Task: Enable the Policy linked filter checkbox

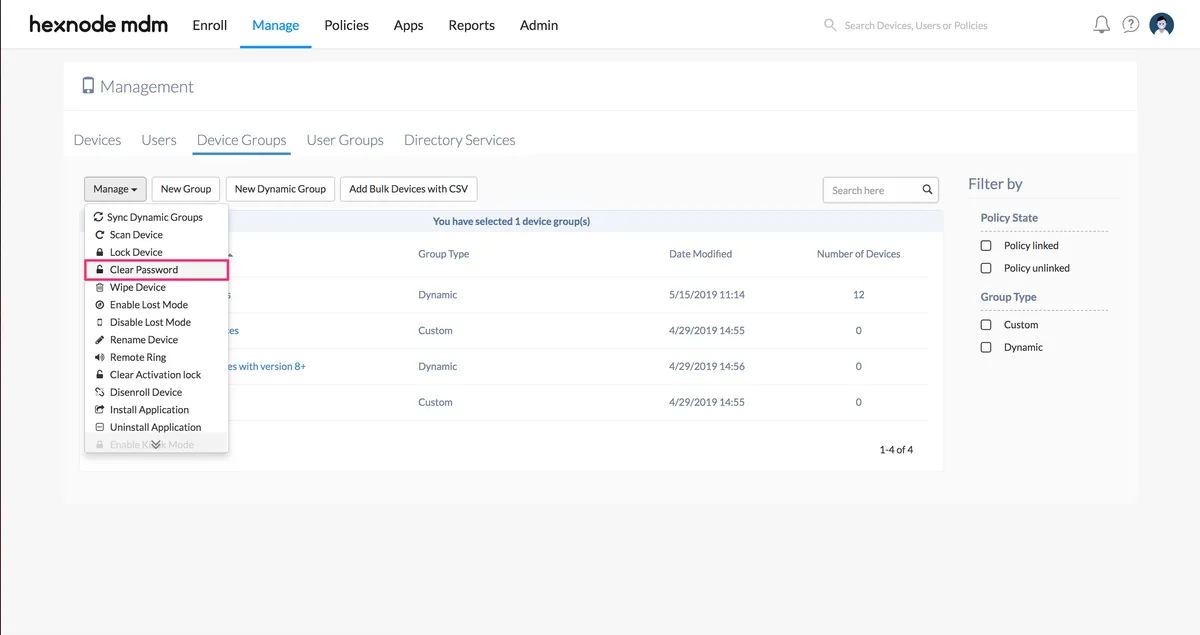Action: point(986,246)
